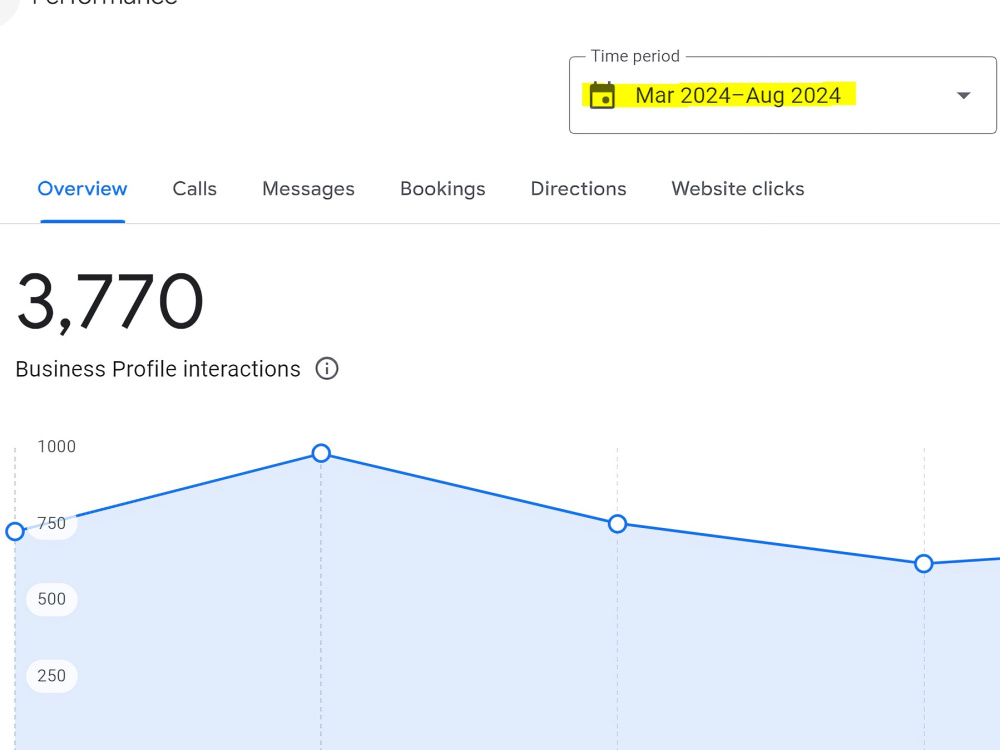Select the first chart data point near 750
The height and width of the screenshot is (750, 1000).
[15, 531]
